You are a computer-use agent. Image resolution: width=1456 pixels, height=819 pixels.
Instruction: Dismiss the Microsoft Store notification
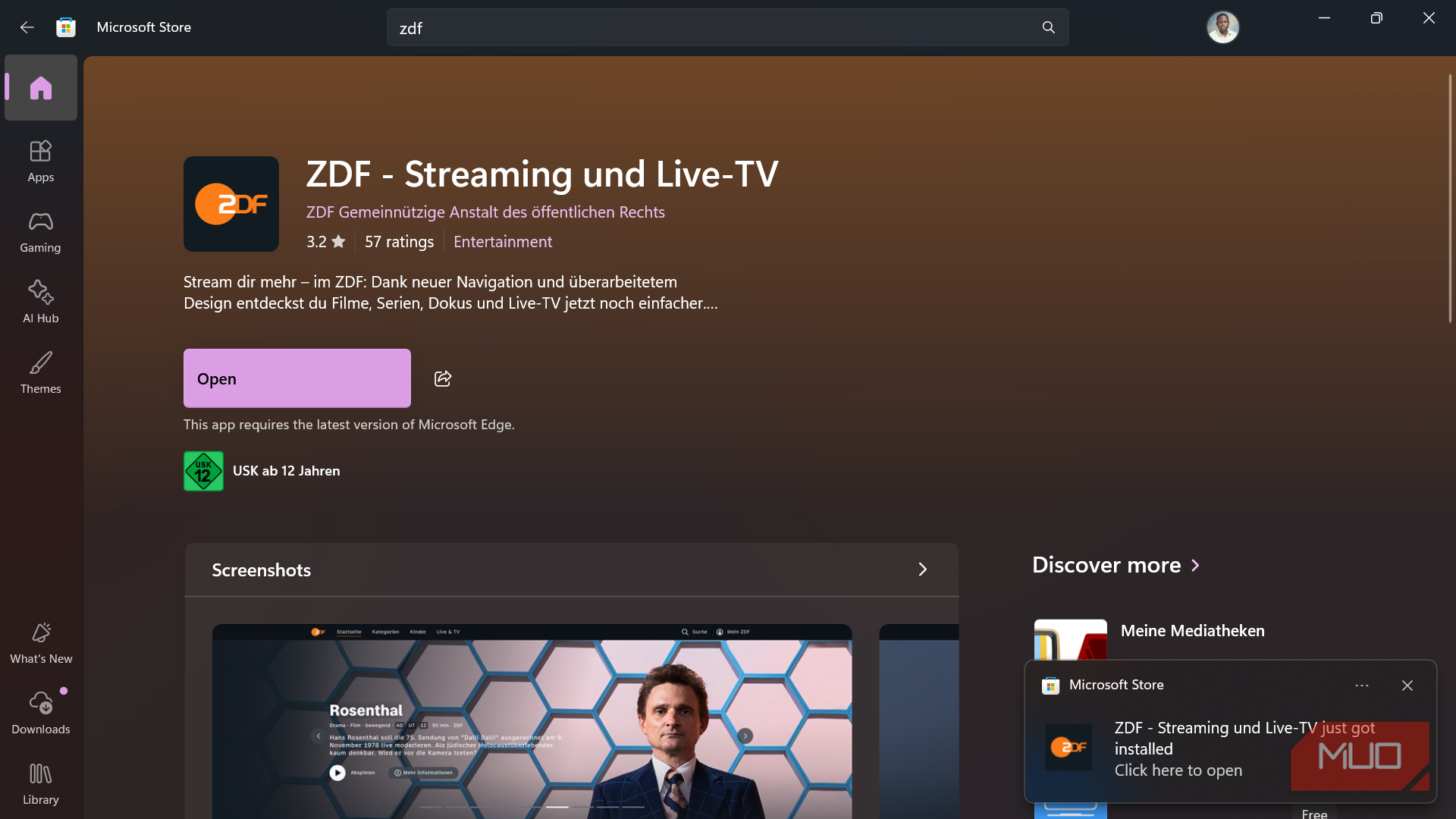[x=1407, y=686]
